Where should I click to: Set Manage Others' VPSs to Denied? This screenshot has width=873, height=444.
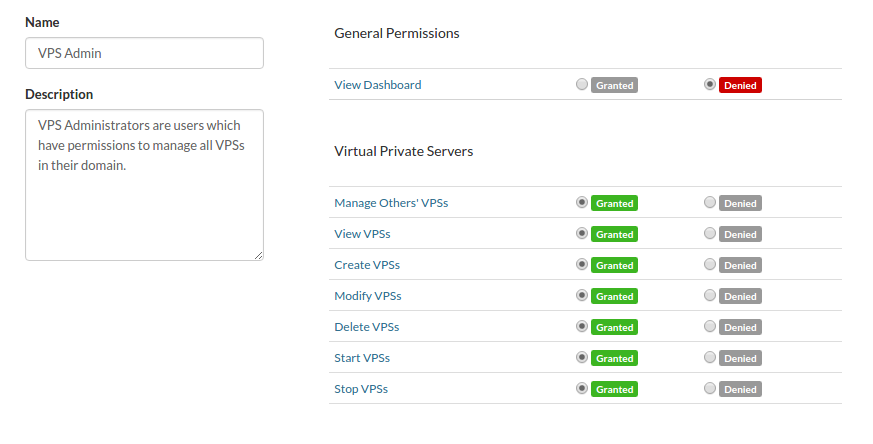710,203
